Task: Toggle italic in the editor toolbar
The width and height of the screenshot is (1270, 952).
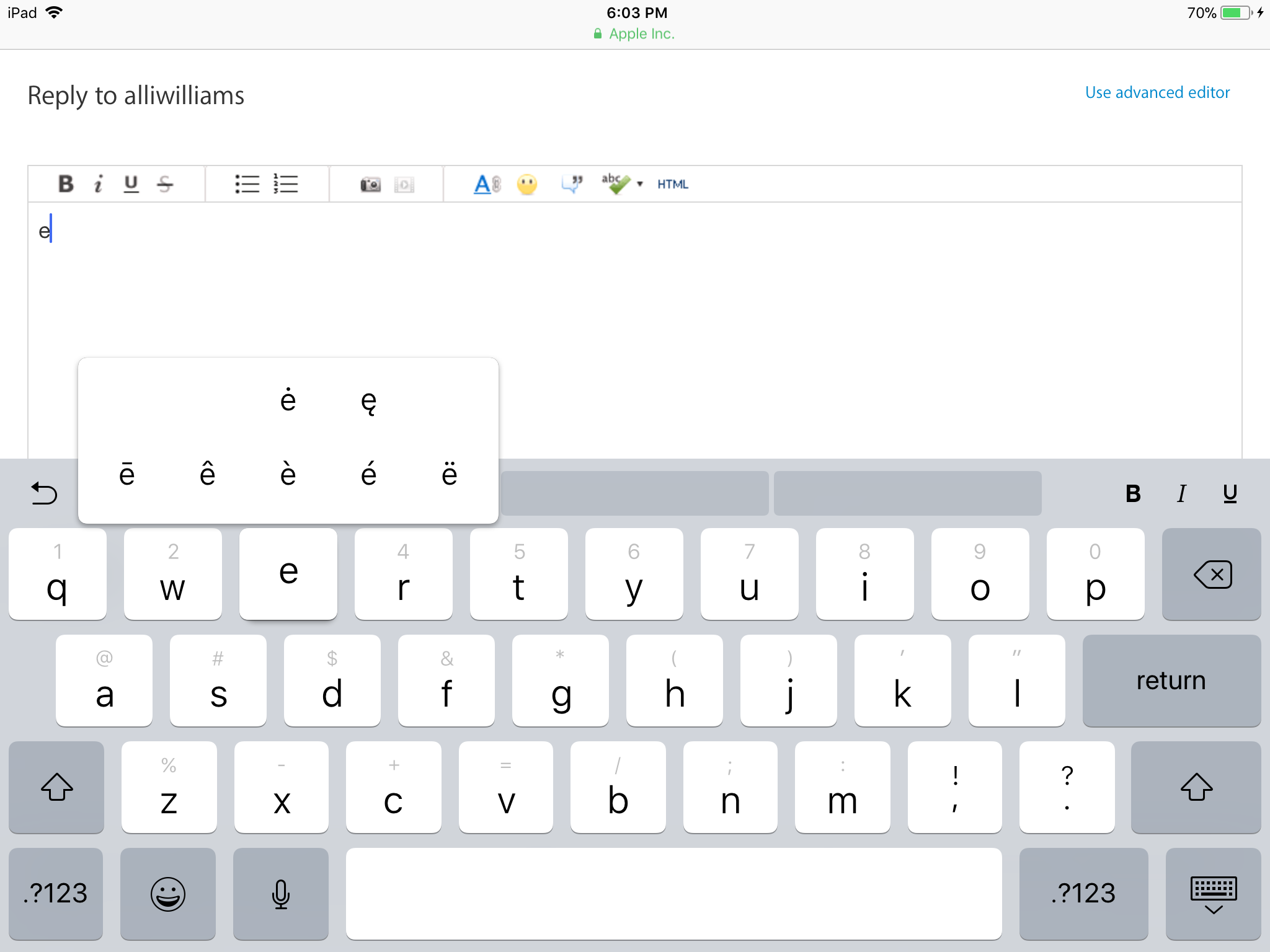Action: (98, 184)
